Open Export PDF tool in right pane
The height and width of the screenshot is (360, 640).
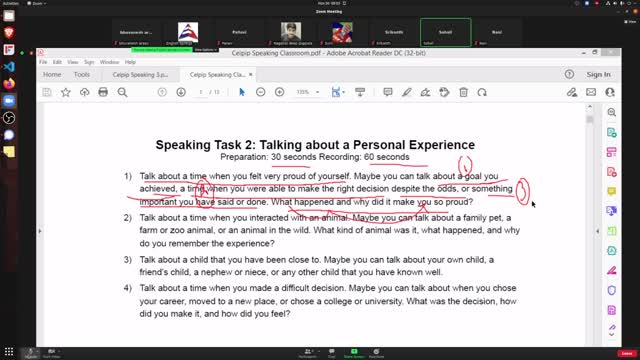pos(611,132)
